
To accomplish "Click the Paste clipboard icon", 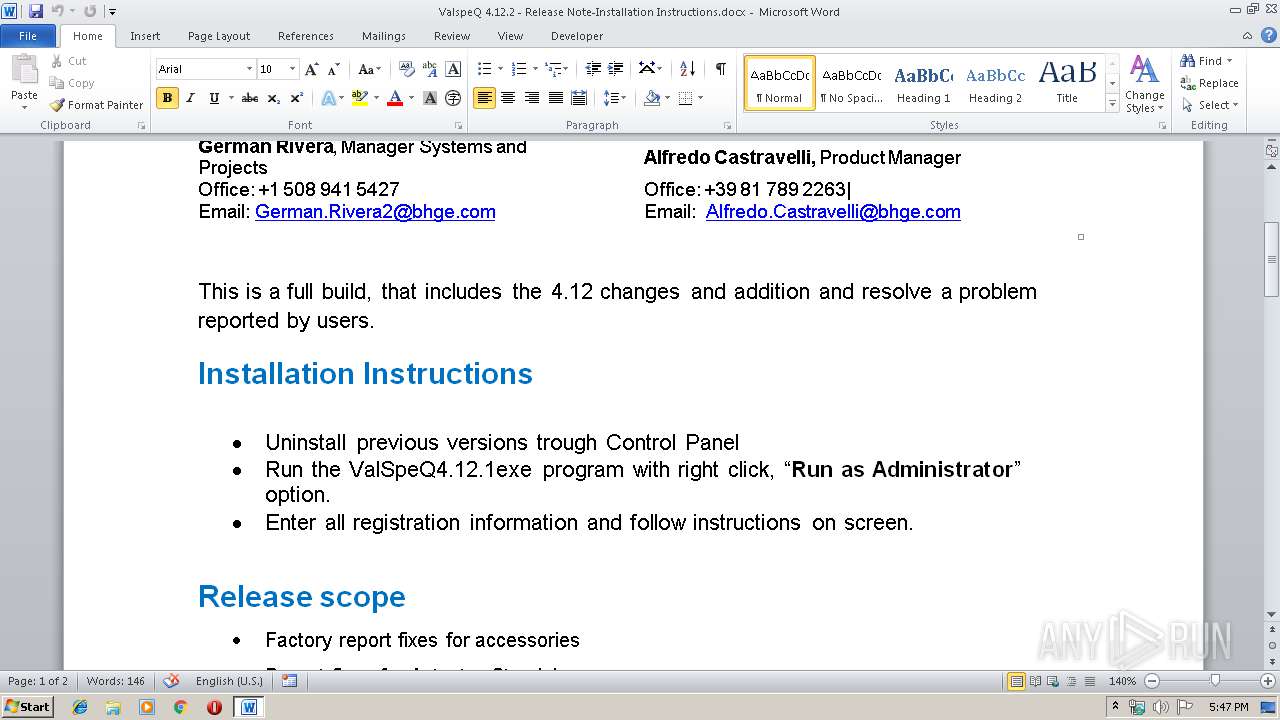I will click(x=24, y=72).
